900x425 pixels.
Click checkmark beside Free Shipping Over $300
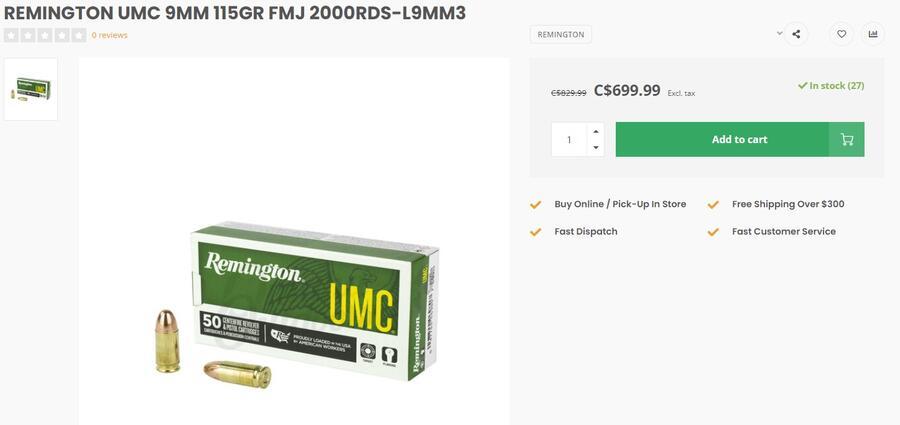[713, 204]
